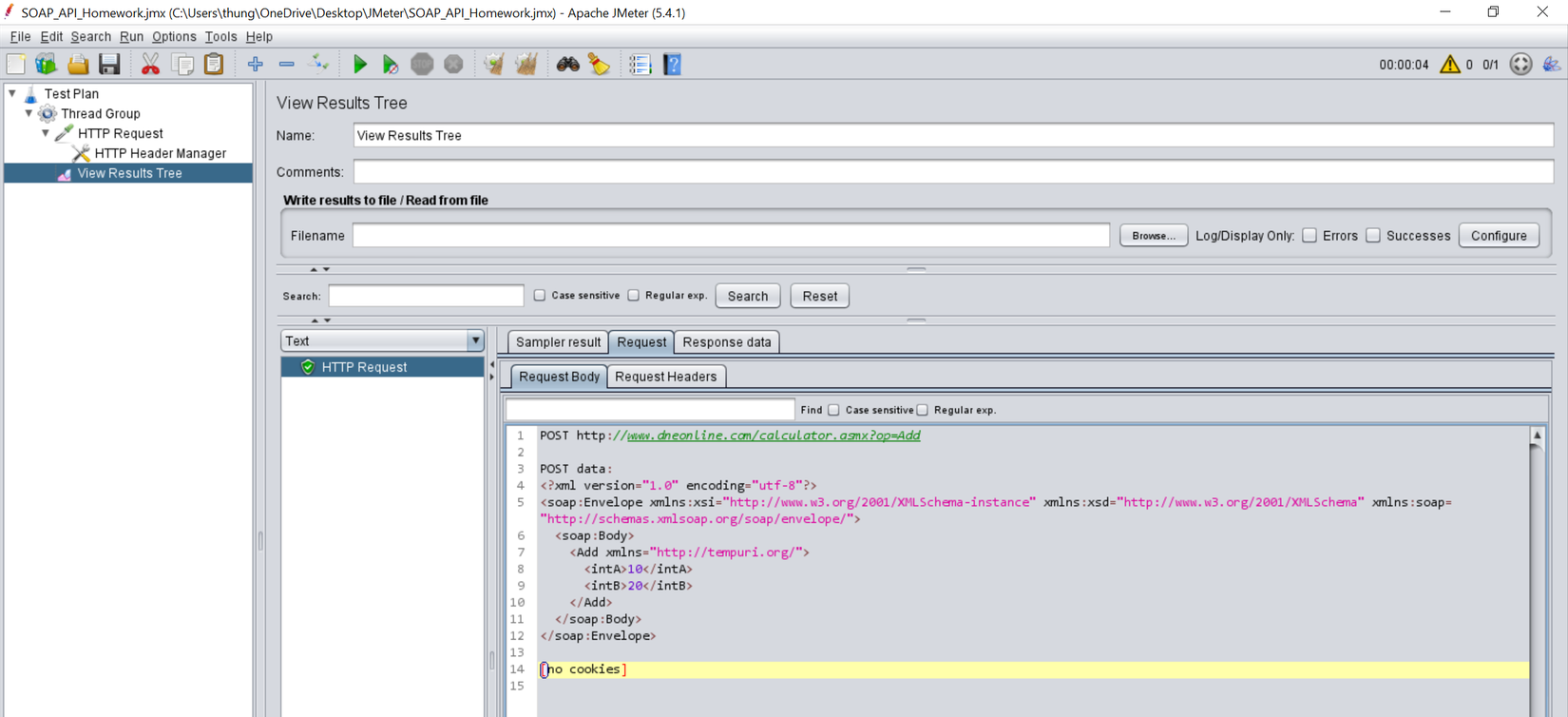Click the Filename input field
The width and height of the screenshot is (1568, 717).
(x=730, y=236)
